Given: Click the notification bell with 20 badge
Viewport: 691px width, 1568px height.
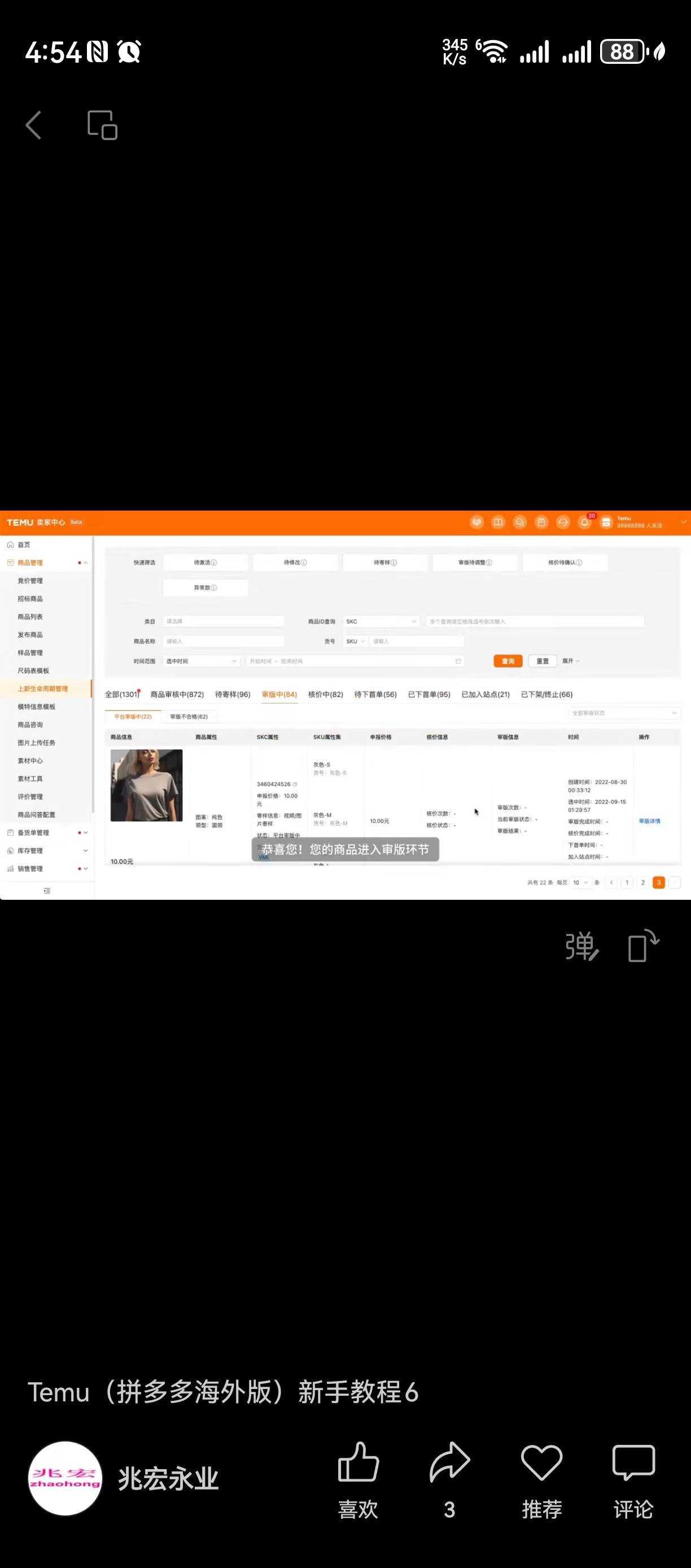Looking at the screenshot, I should (584, 522).
